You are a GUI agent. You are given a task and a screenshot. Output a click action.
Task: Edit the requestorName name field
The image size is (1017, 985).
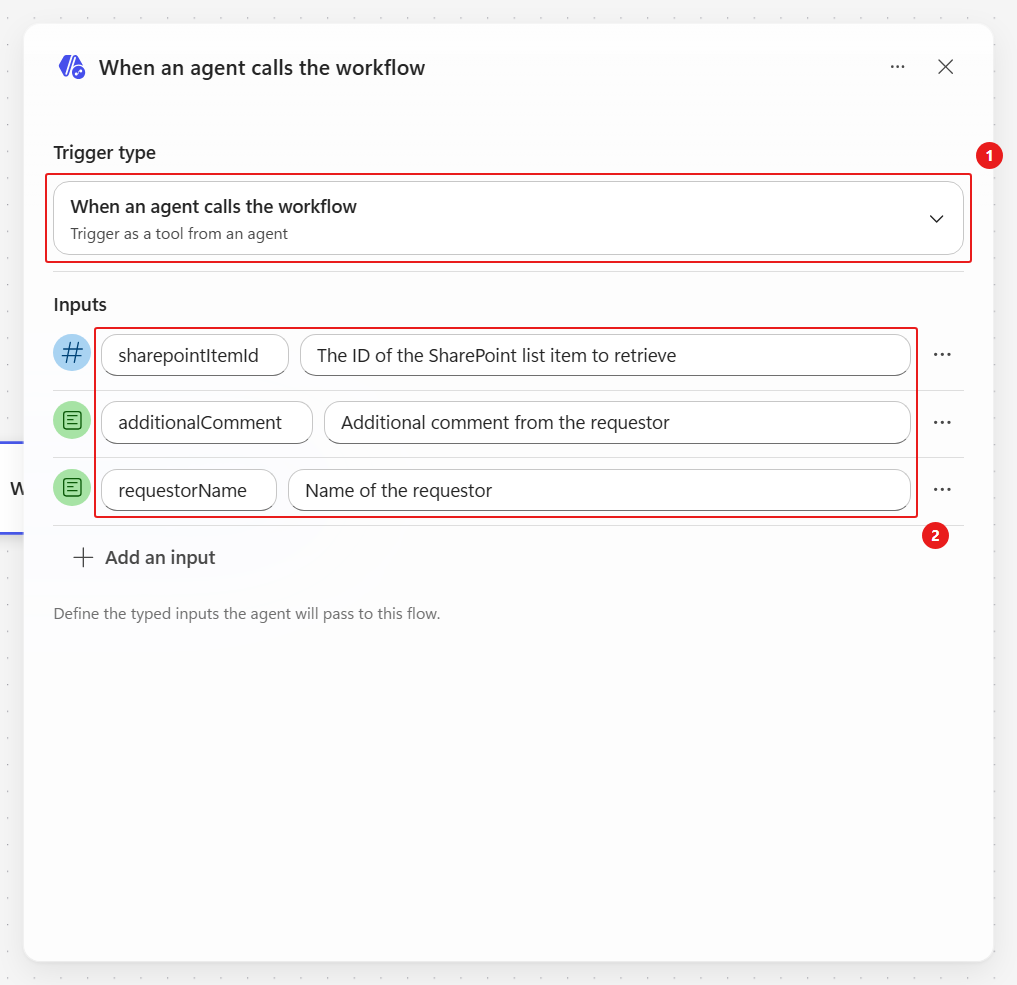coord(189,490)
